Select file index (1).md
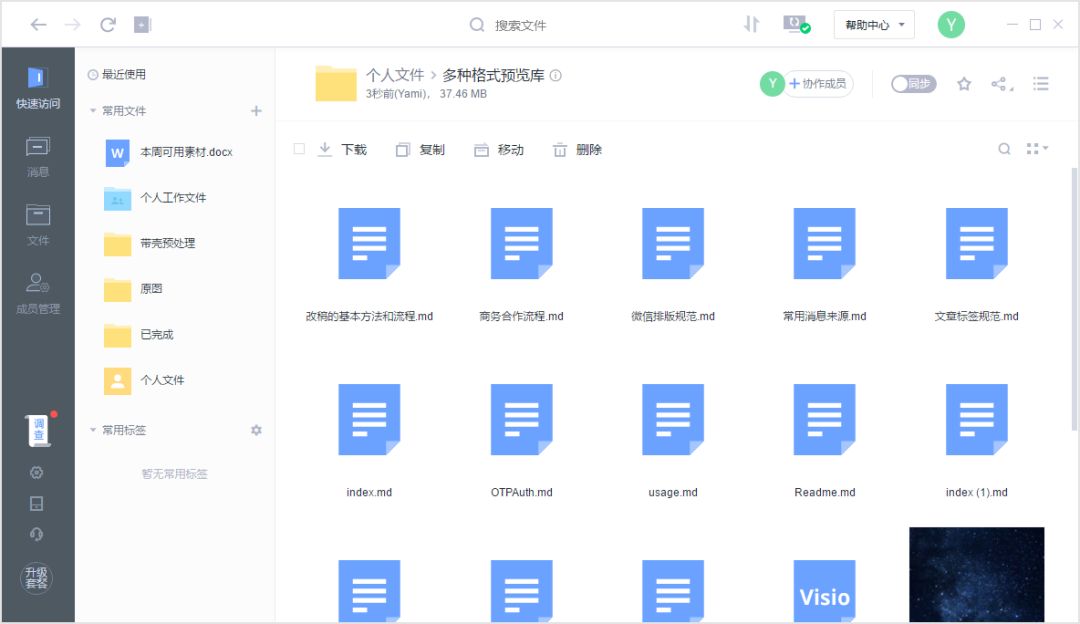1080x624 pixels. [977, 441]
